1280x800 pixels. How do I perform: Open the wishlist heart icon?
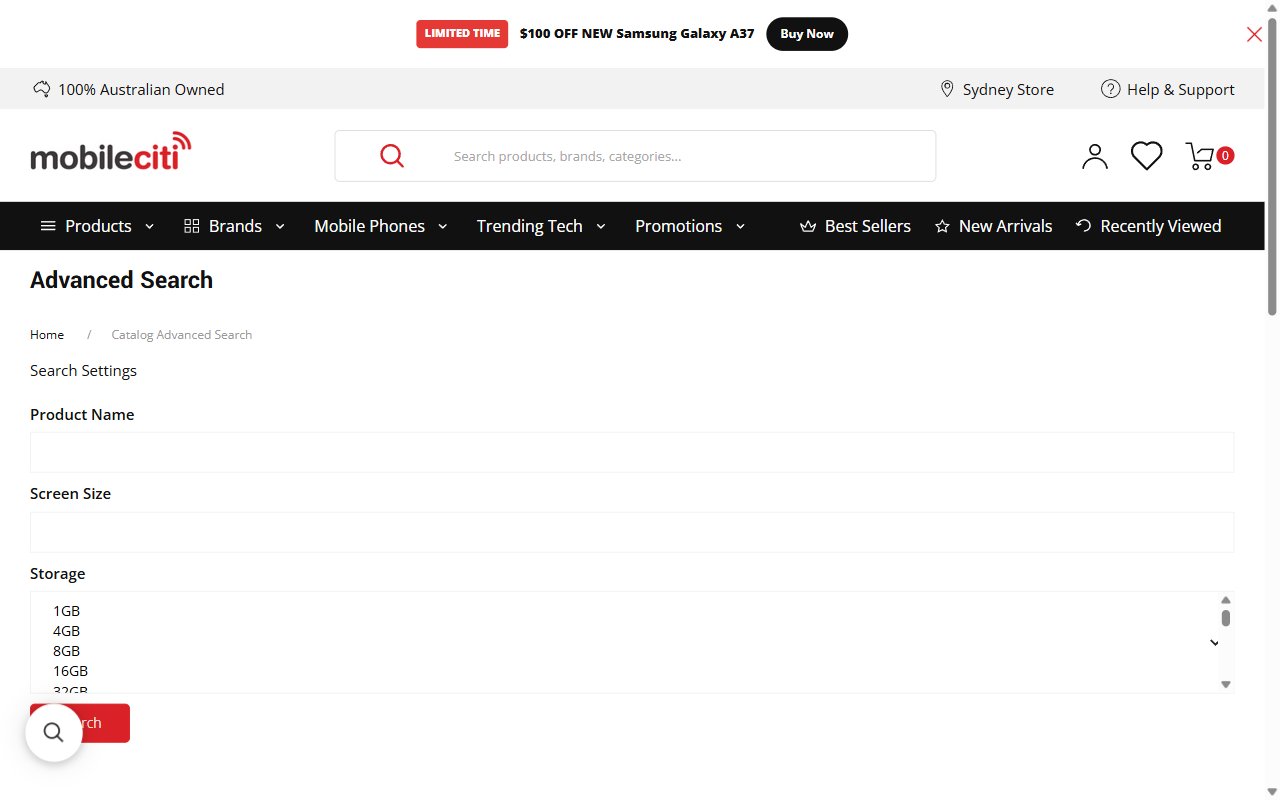[x=1146, y=156]
